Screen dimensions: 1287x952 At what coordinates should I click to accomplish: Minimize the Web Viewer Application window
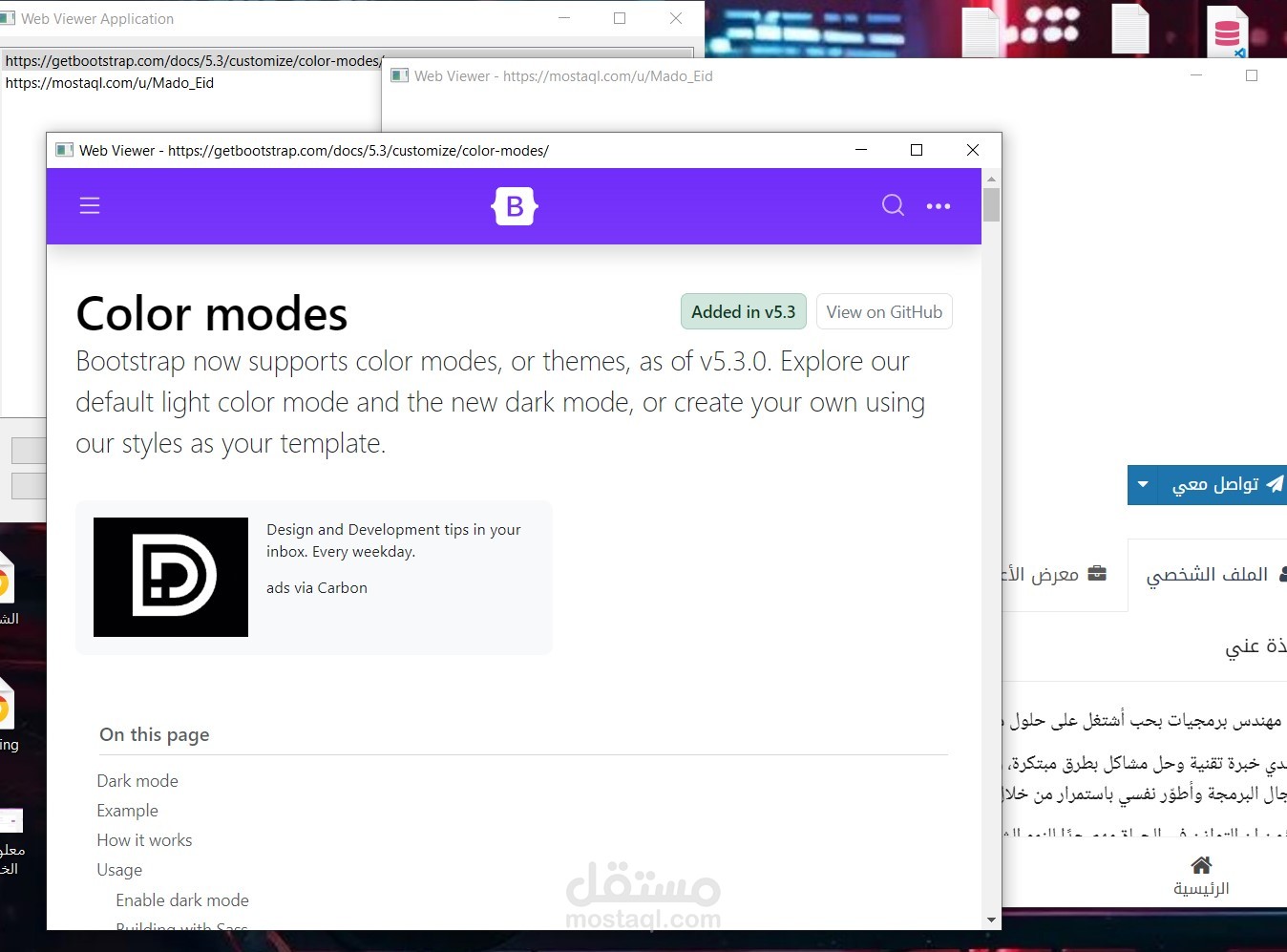[x=564, y=18]
